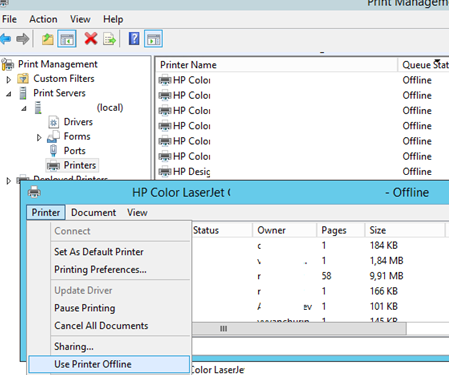This screenshot has width=449, height=375.
Task: Select the Print Servers tree item label
Action: 59,93
